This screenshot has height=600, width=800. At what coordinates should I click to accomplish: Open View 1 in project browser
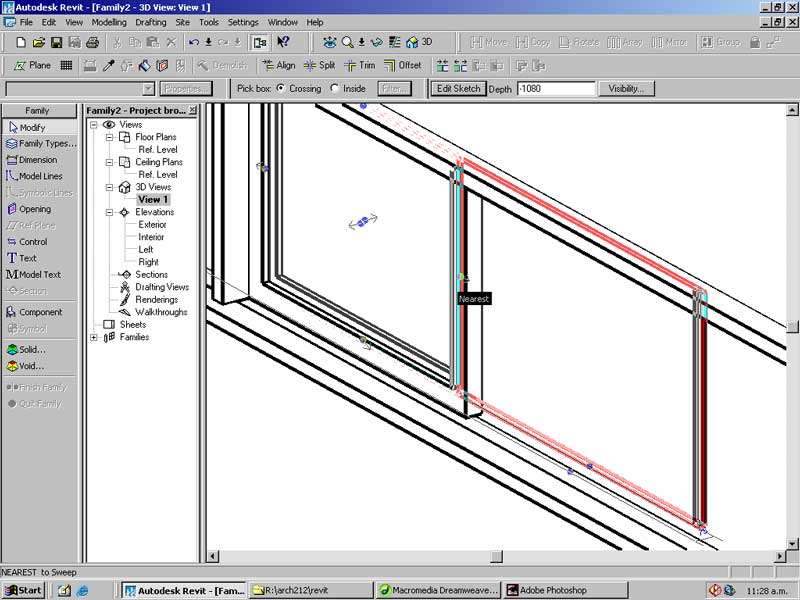pos(153,199)
